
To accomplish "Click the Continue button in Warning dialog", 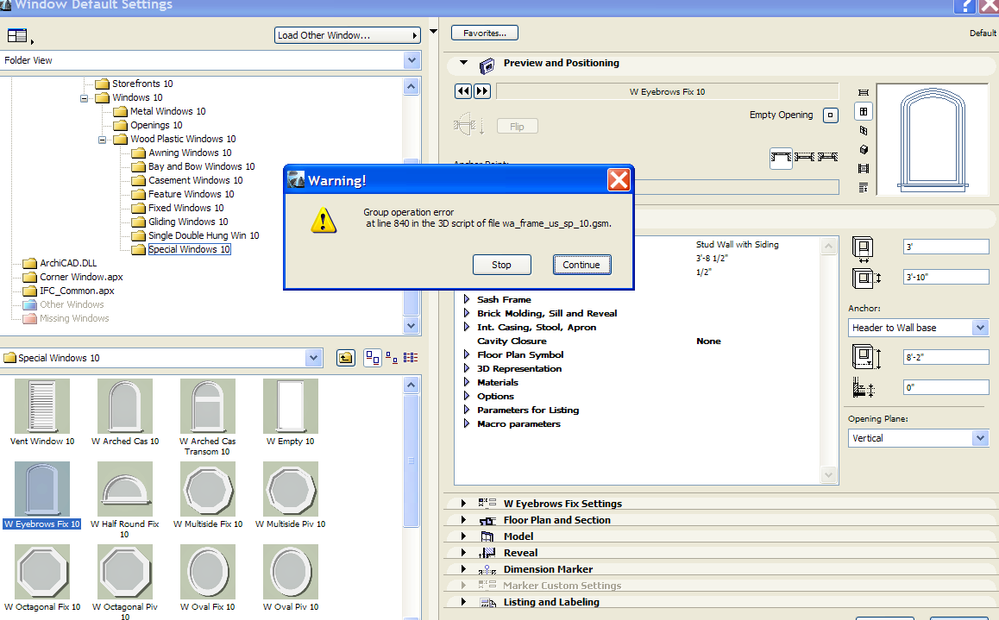I will [x=582, y=264].
